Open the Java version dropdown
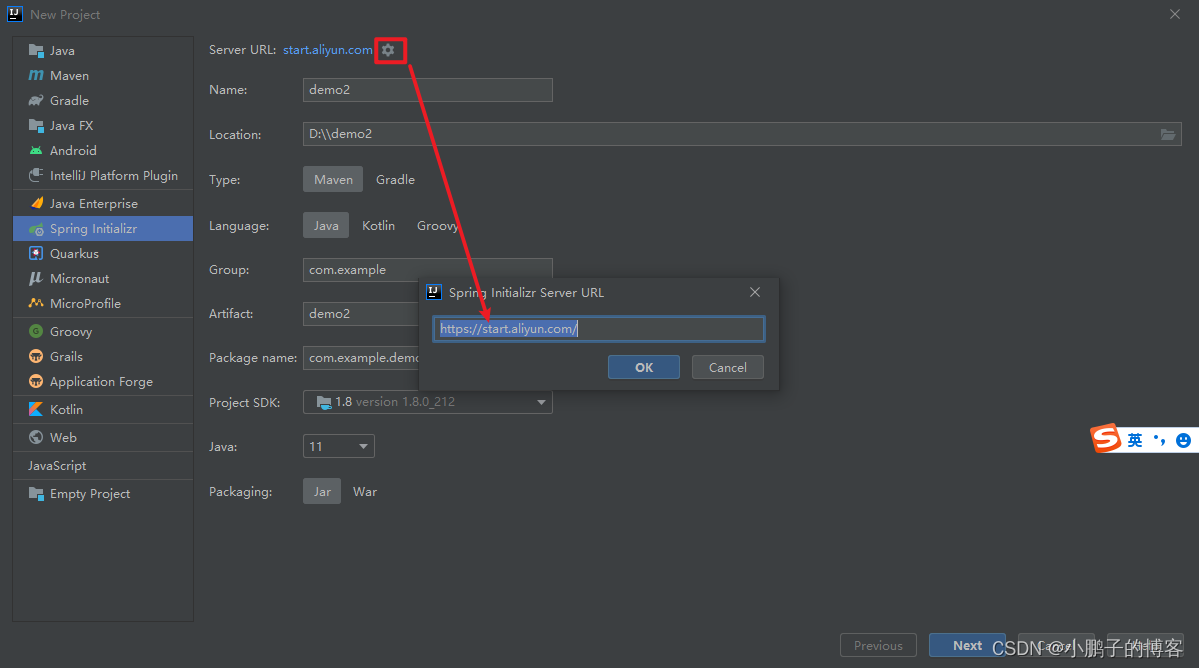The image size is (1199, 668). (x=339, y=446)
